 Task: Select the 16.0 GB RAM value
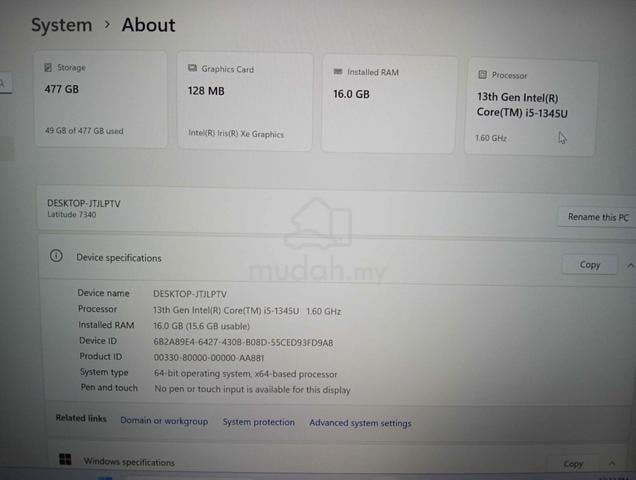(351, 94)
